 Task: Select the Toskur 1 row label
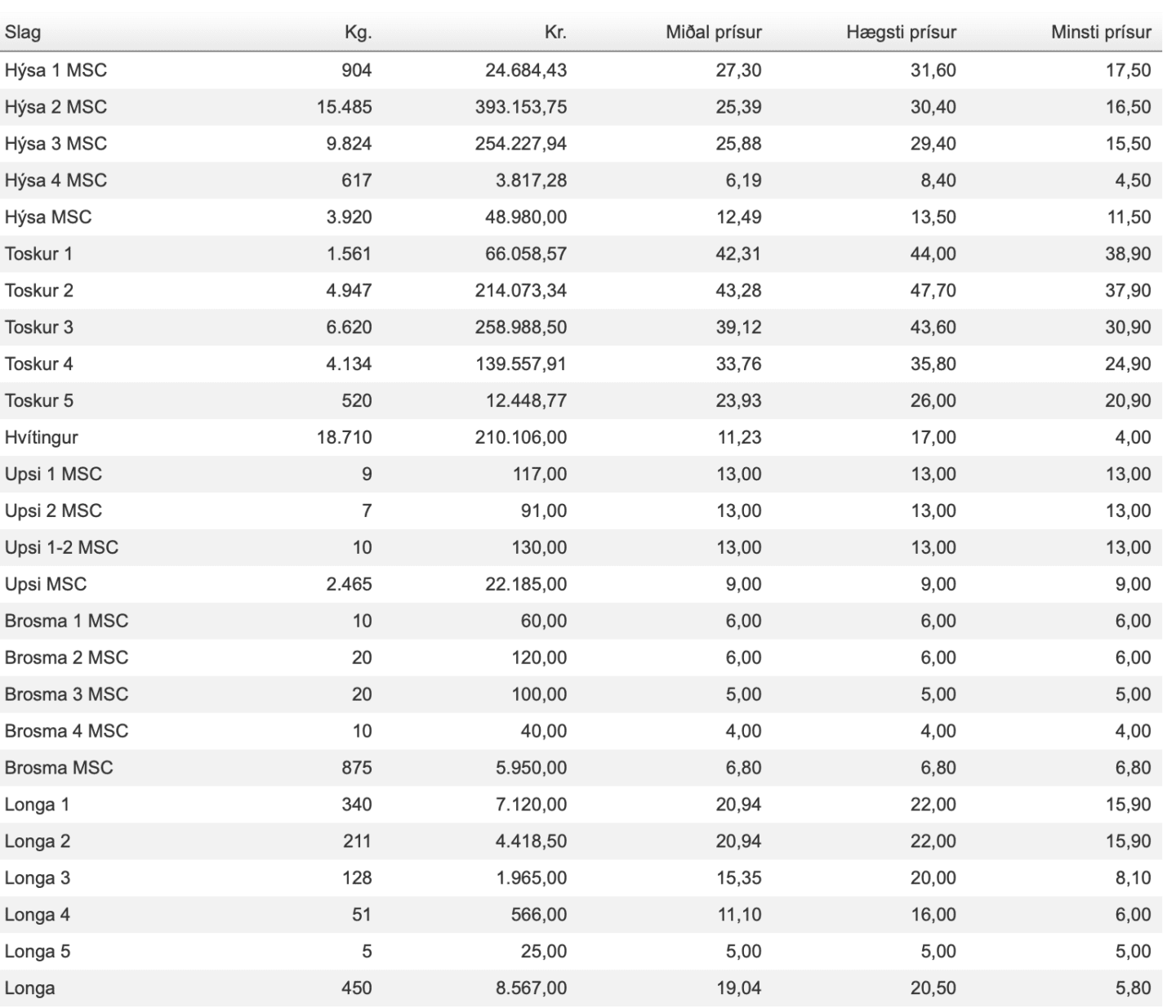[38, 254]
